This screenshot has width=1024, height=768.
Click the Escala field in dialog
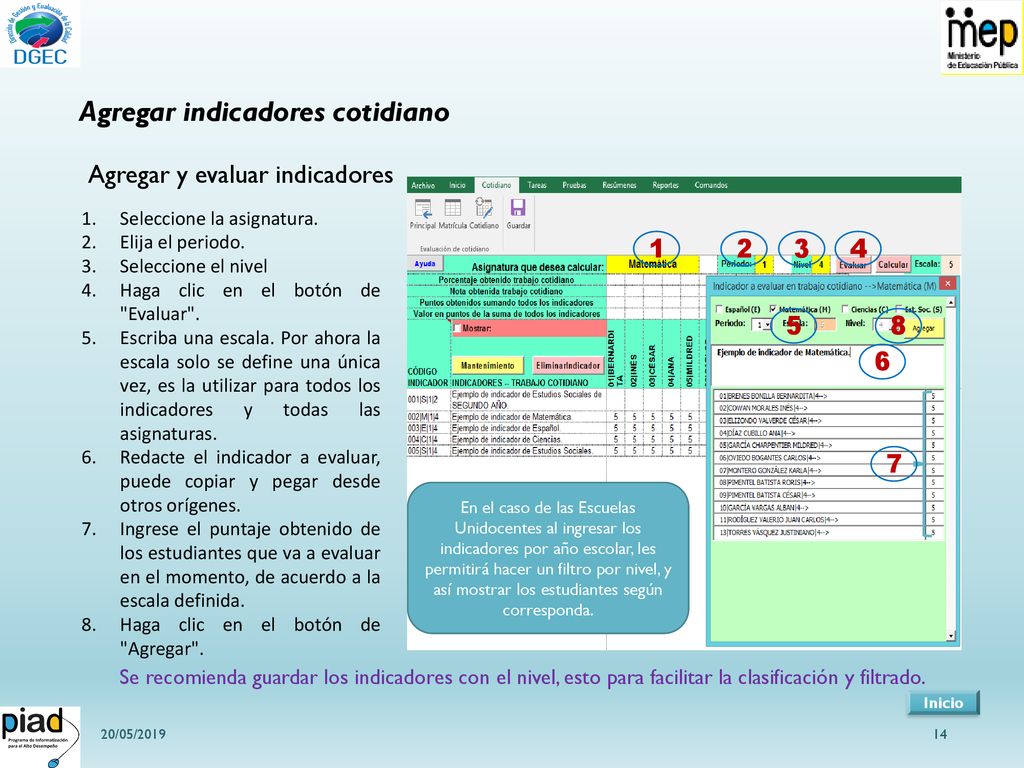(825, 324)
